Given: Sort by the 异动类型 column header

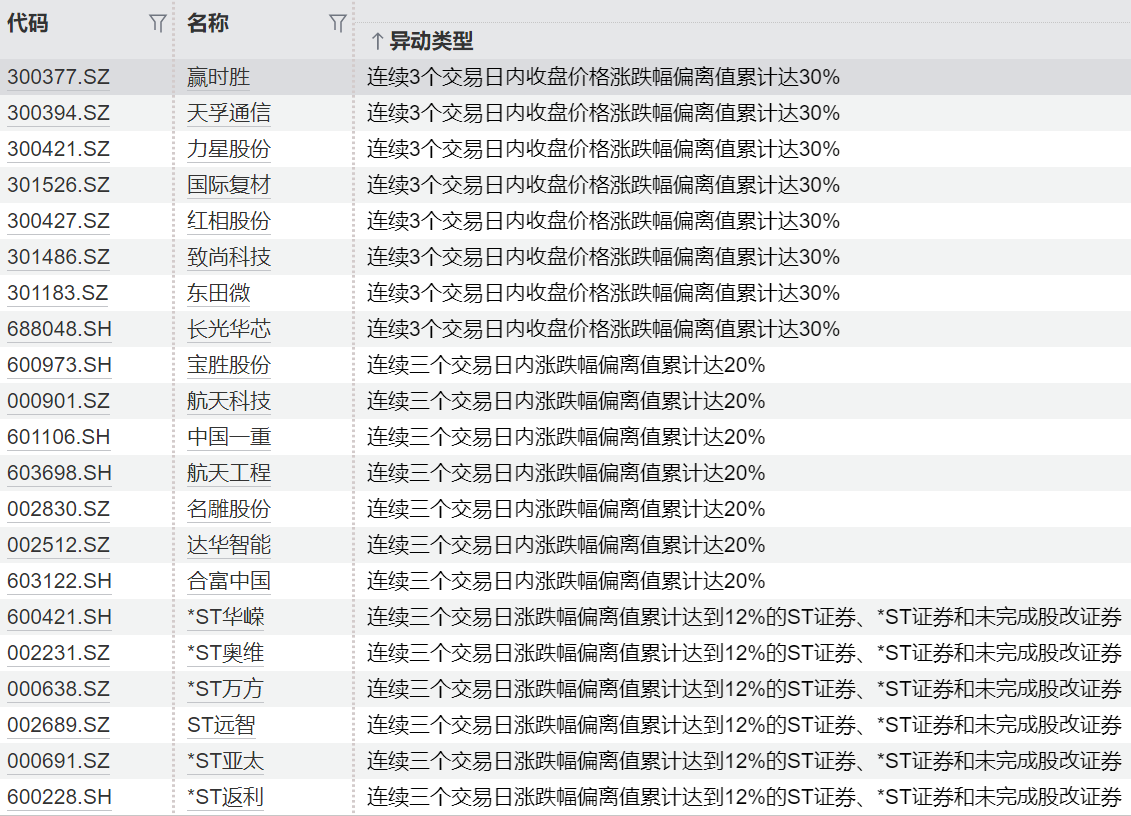Looking at the screenshot, I should click(x=430, y=41).
